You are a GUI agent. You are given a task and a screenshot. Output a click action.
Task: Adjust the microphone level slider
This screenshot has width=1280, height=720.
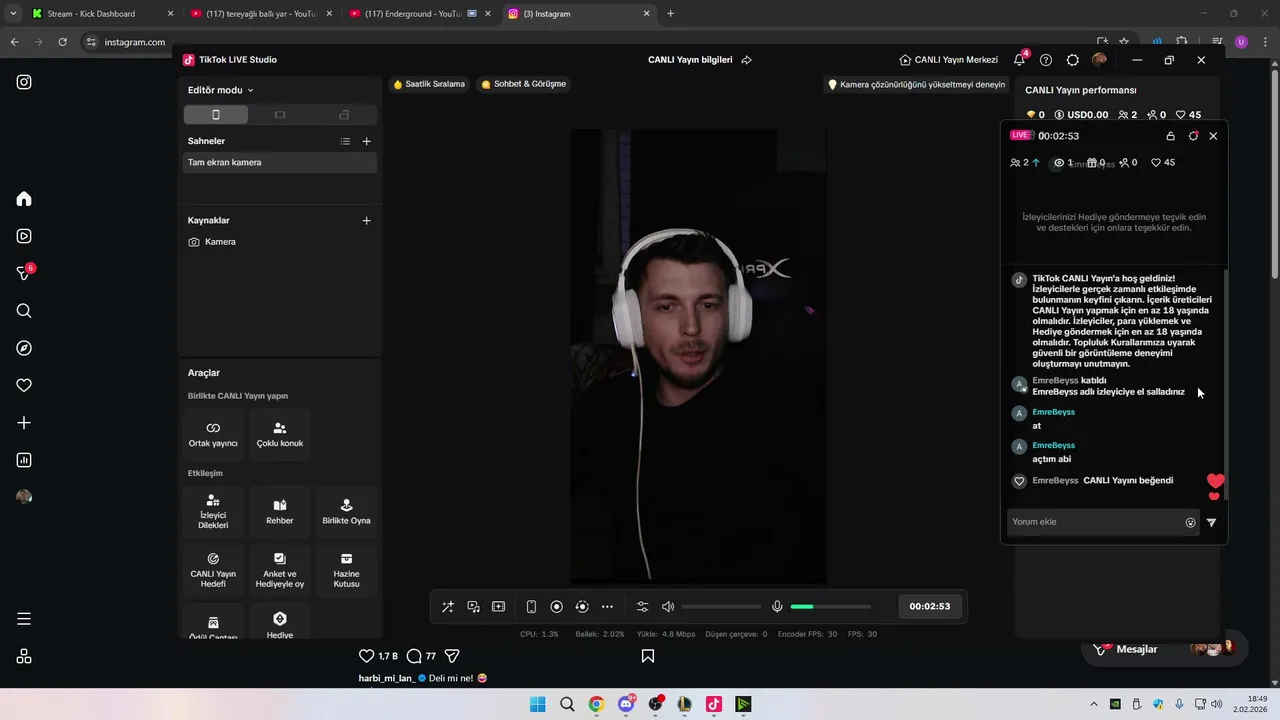(830, 607)
